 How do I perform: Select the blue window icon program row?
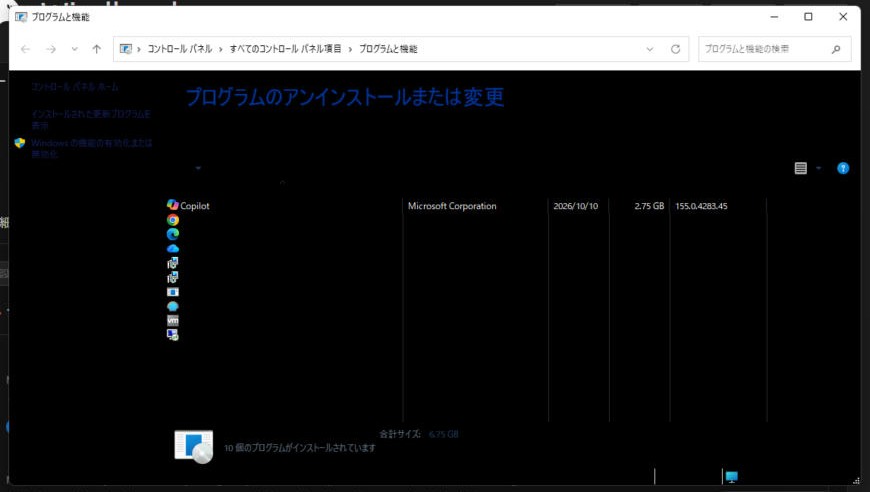click(173, 292)
